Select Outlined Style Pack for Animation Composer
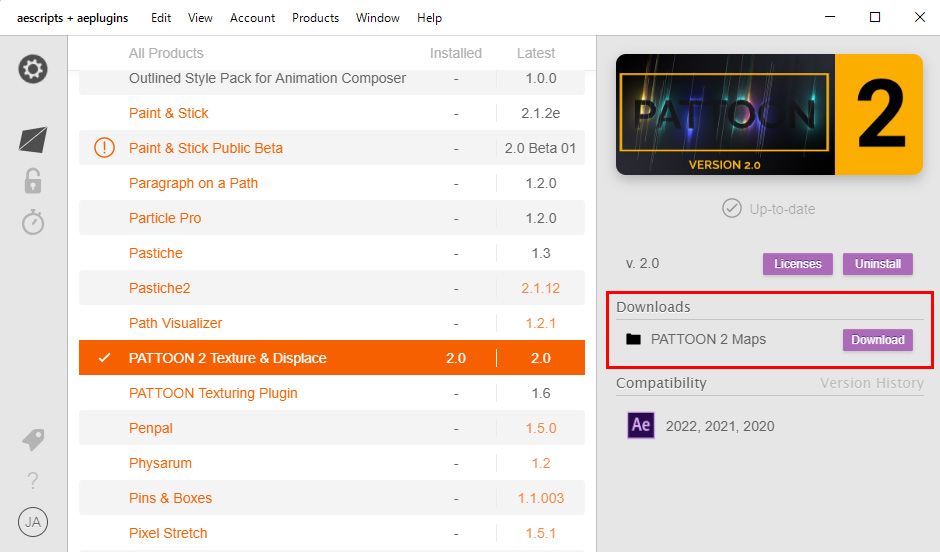Screen dimensions: 940x552 (x=332, y=82)
